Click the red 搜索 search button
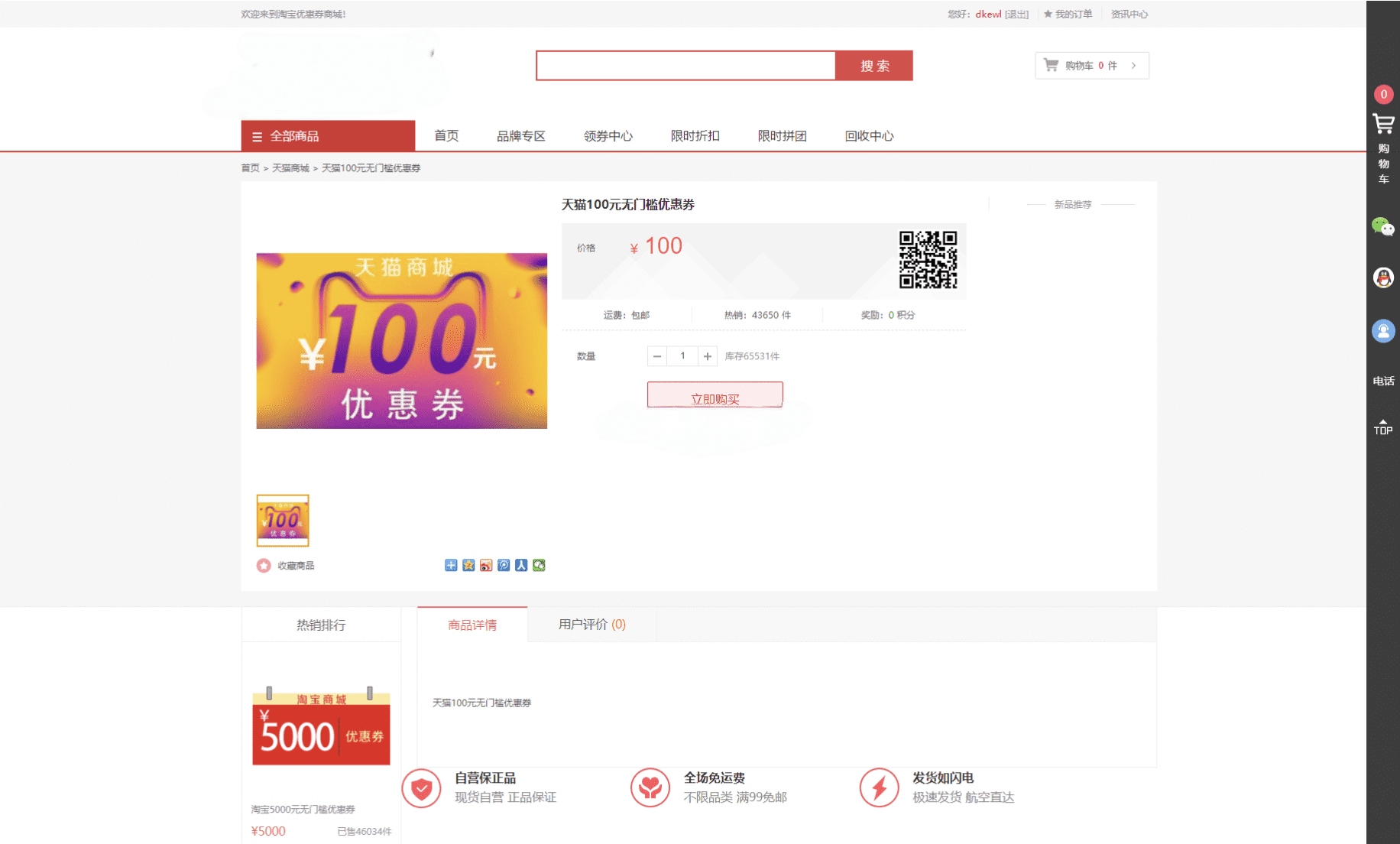The height and width of the screenshot is (844, 1400). [874, 66]
